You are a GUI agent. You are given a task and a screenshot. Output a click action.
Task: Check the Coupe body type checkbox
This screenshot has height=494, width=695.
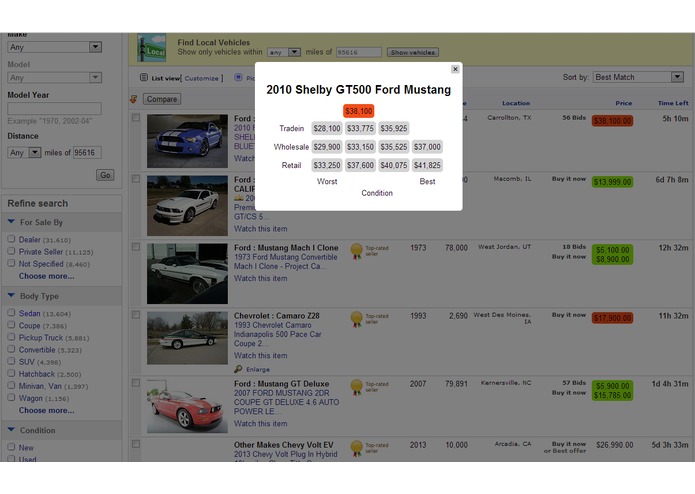(x=12, y=325)
